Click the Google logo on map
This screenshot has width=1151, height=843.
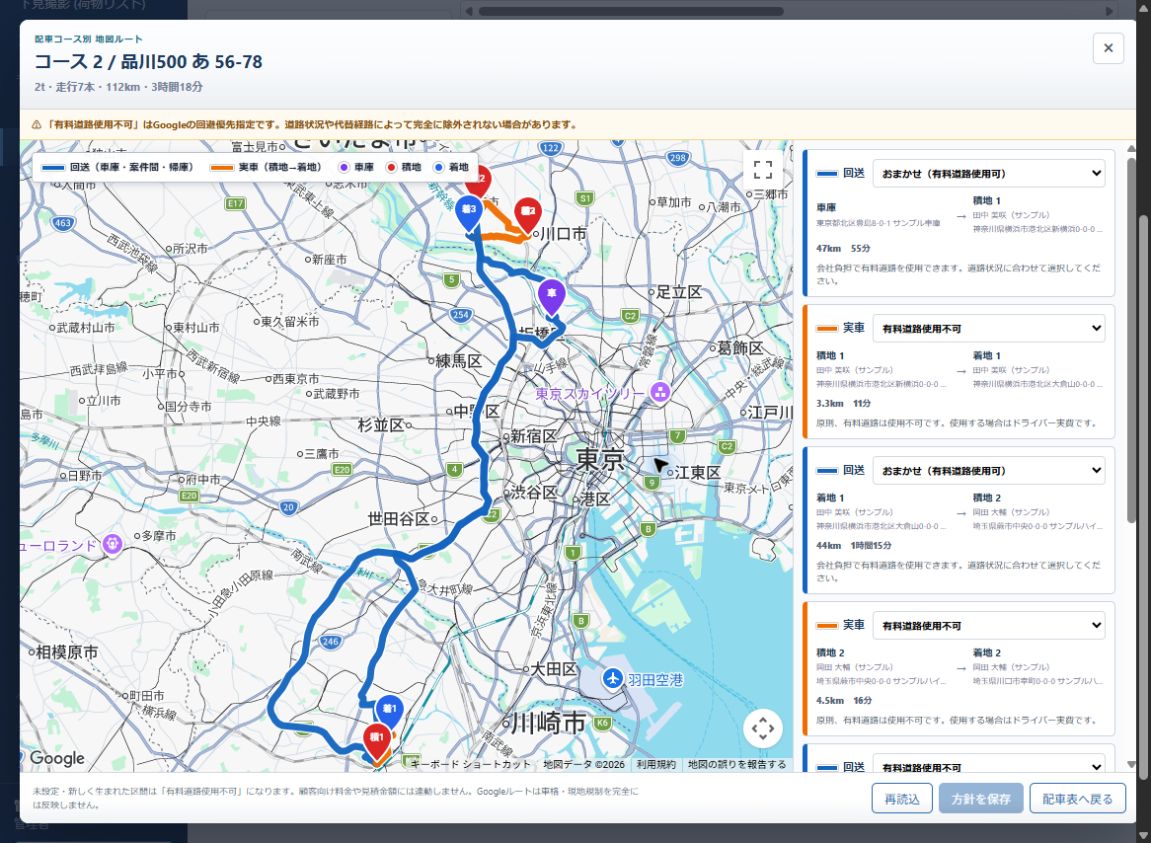point(57,758)
